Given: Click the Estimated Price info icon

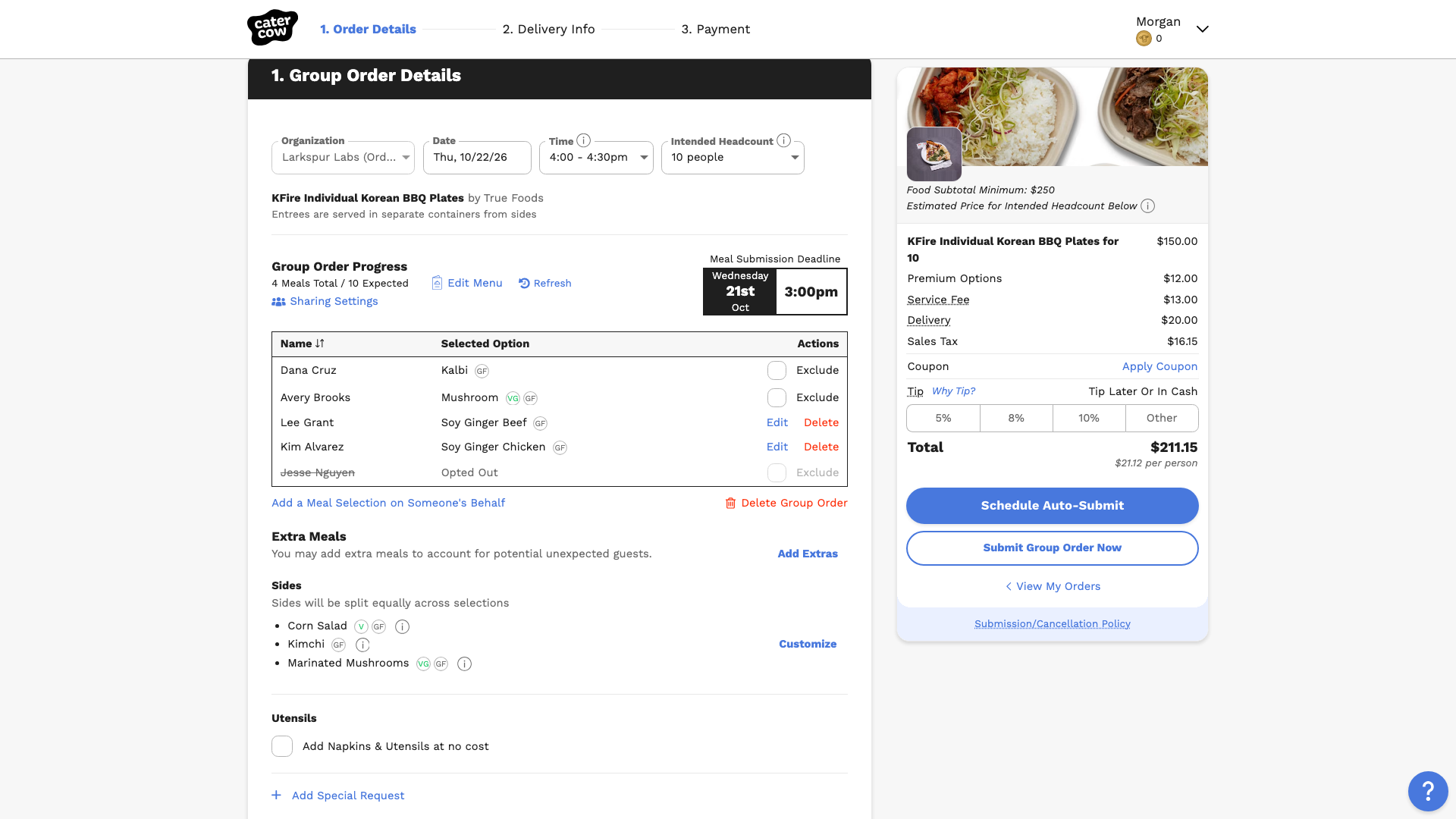Looking at the screenshot, I should (1147, 206).
